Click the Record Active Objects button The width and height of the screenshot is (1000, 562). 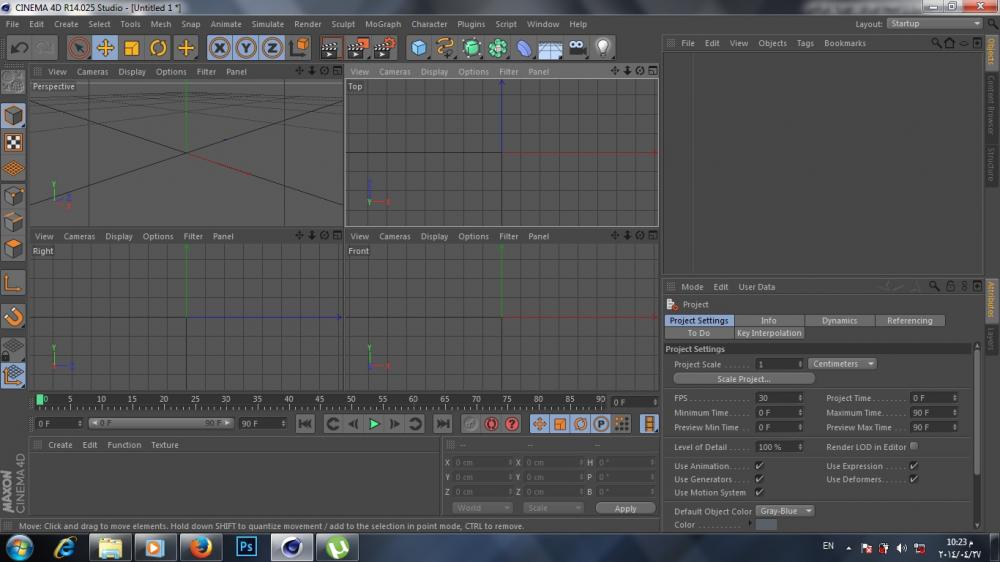point(470,424)
